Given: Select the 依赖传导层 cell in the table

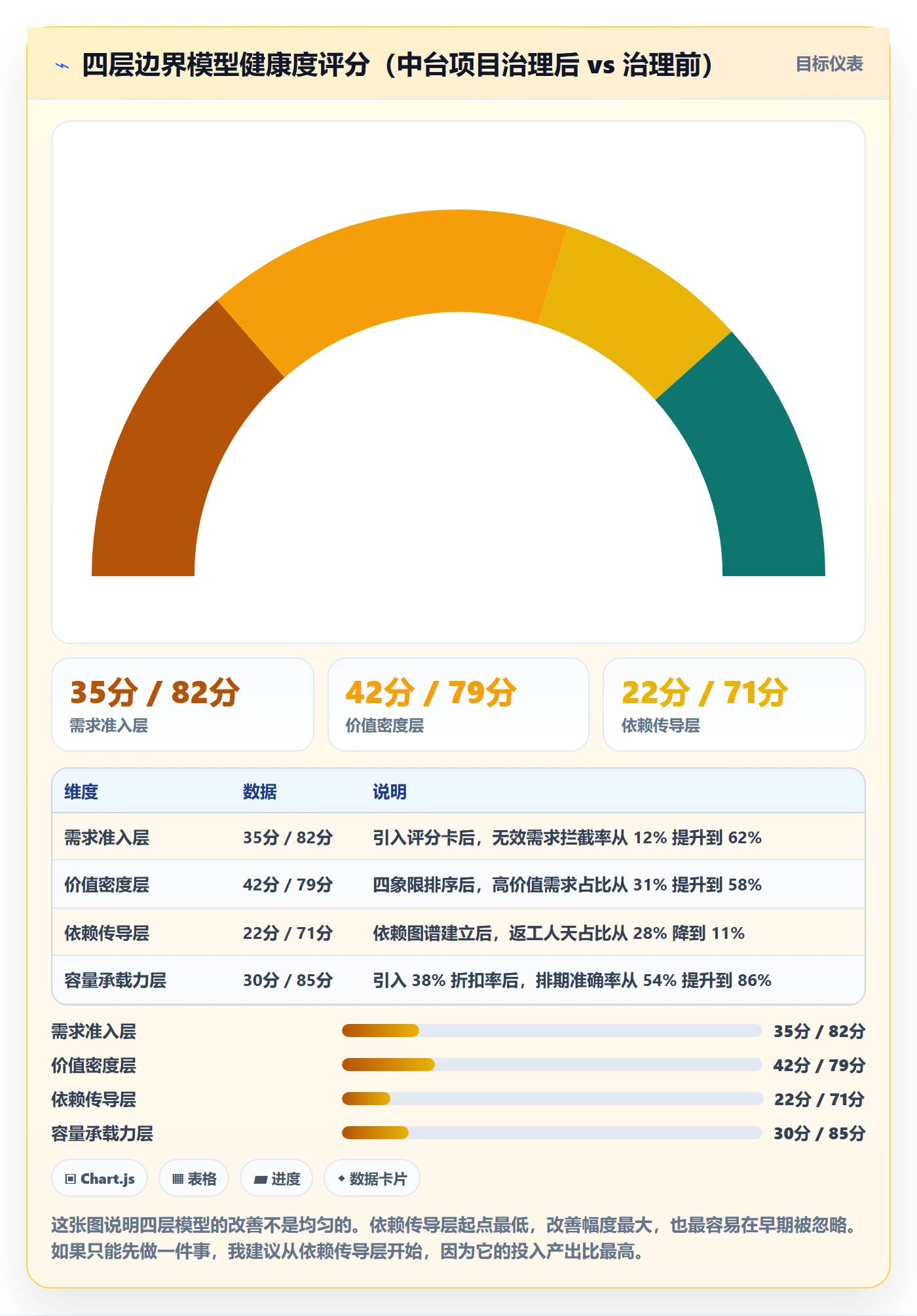Looking at the screenshot, I should tap(107, 933).
